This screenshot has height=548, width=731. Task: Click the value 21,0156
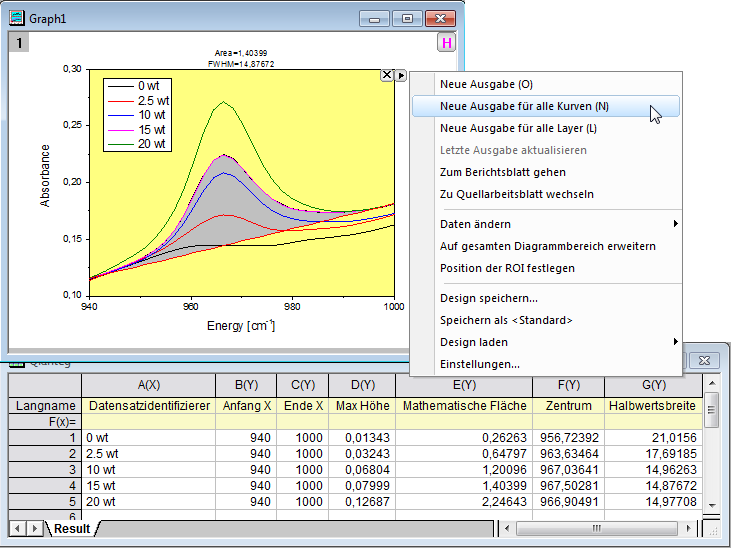pyautogui.click(x=654, y=437)
